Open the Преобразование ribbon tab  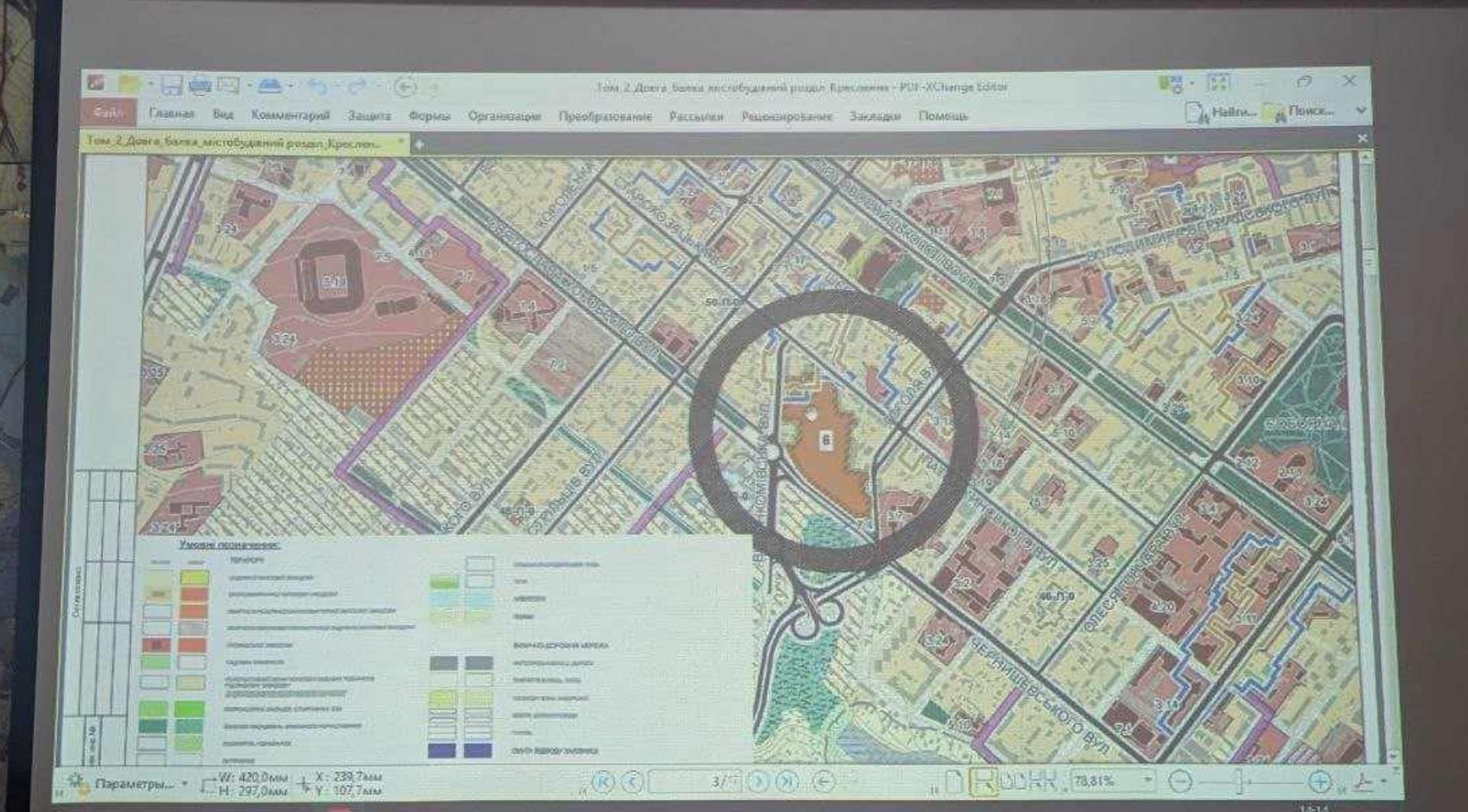tap(605, 116)
